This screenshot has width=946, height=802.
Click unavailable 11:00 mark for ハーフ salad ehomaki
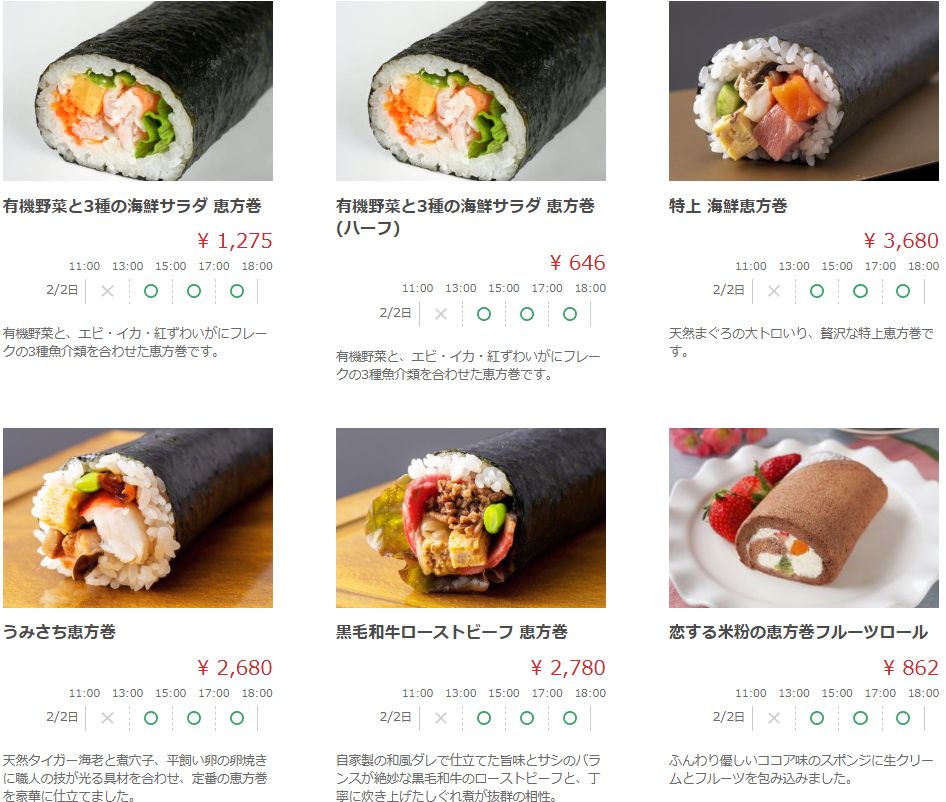pos(441,314)
